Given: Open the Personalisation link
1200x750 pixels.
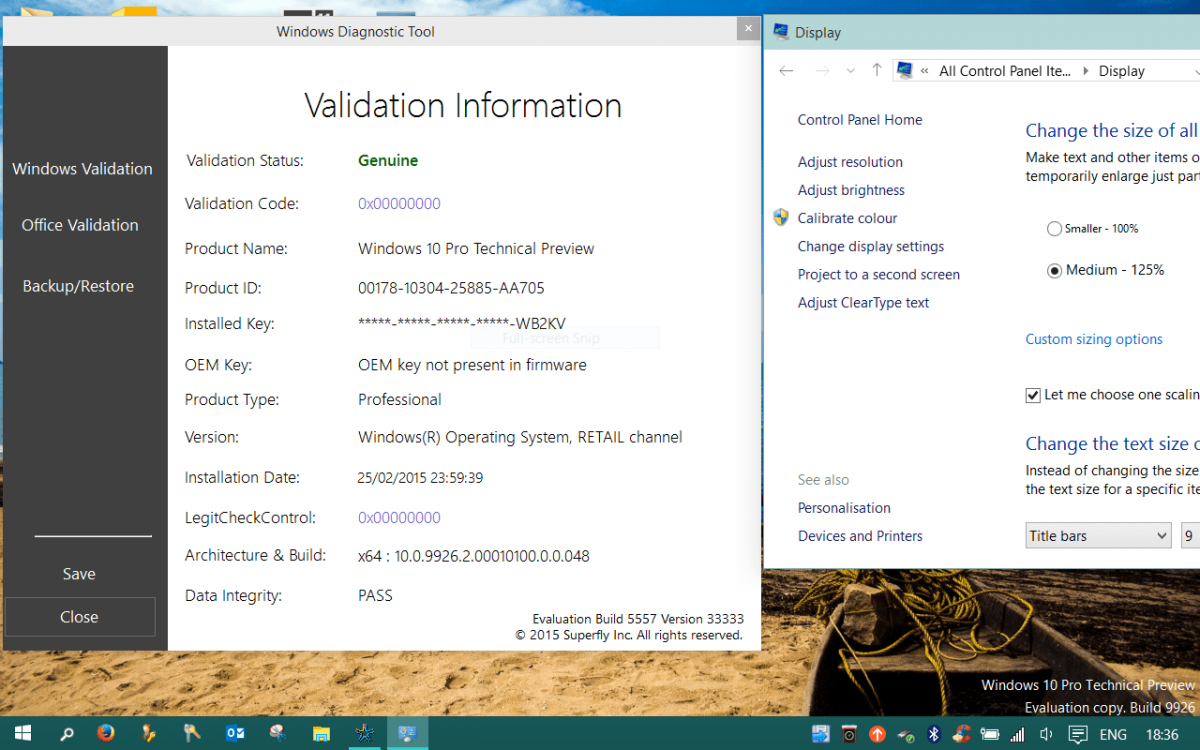Looking at the screenshot, I should pyautogui.click(x=844, y=508).
